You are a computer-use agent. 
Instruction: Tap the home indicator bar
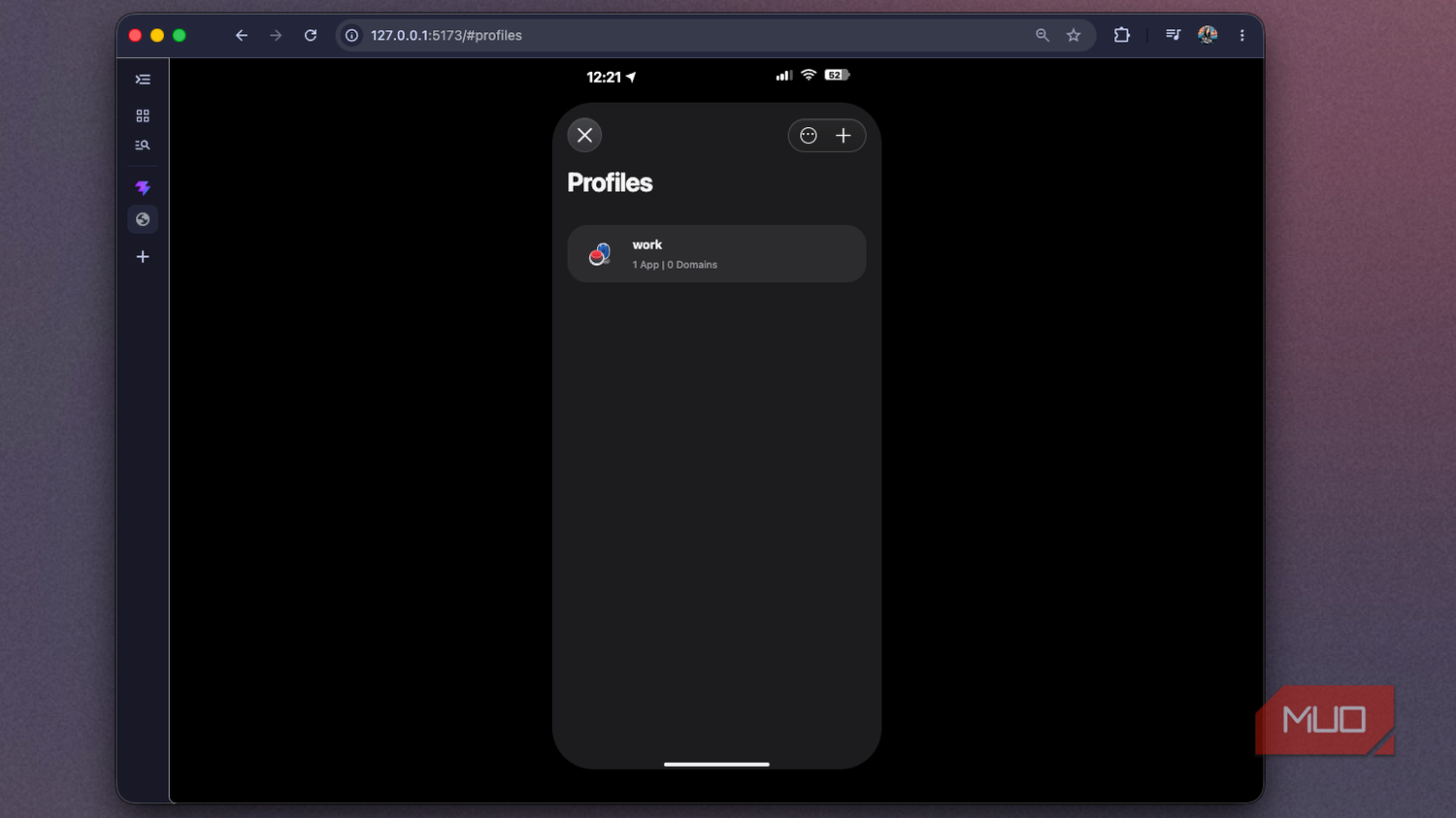click(x=716, y=765)
